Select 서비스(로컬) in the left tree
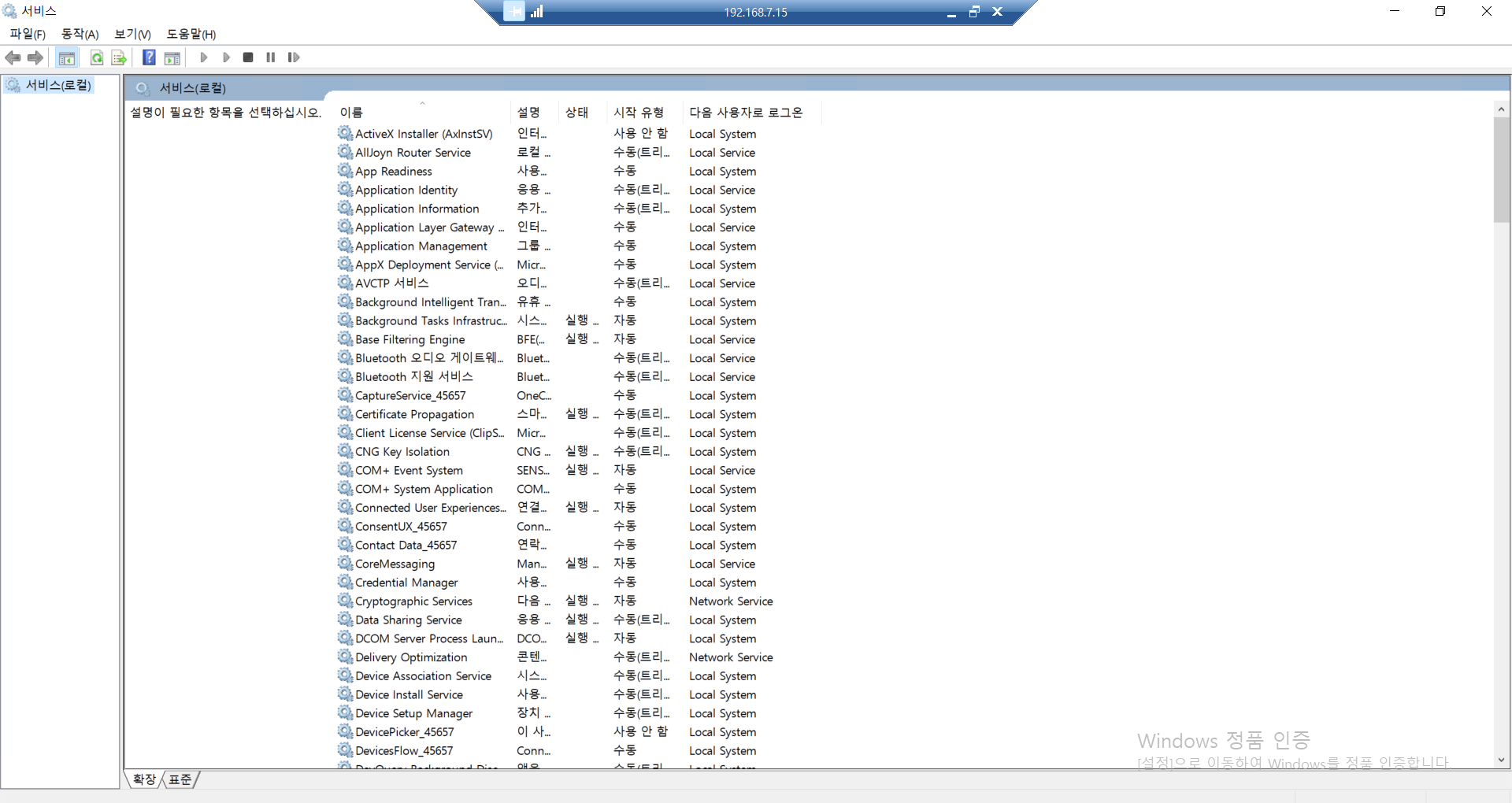1512x803 pixels. [58, 85]
